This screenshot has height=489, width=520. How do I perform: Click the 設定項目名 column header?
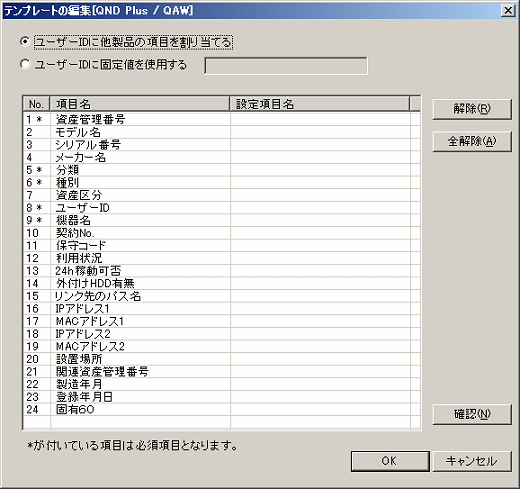tap(319, 104)
